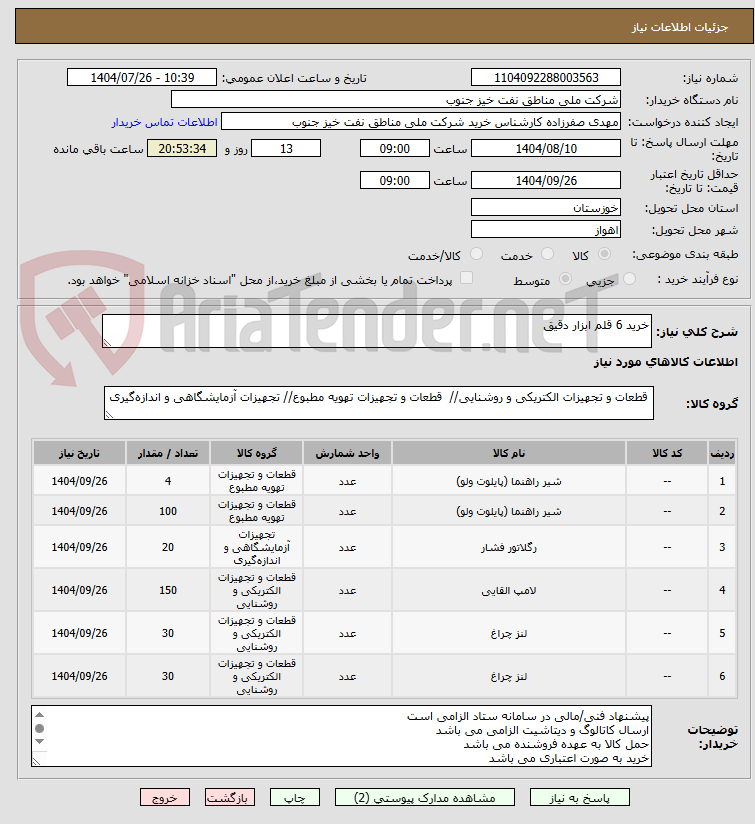Click the price validity date 1404/09/26 field
Image resolution: width=755 pixels, height=824 pixels.
(546, 180)
